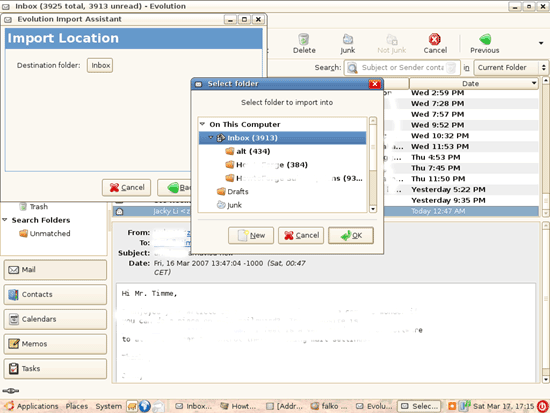
Task: Focus the Subject or Sender search field
Action: (x=402, y=67)
